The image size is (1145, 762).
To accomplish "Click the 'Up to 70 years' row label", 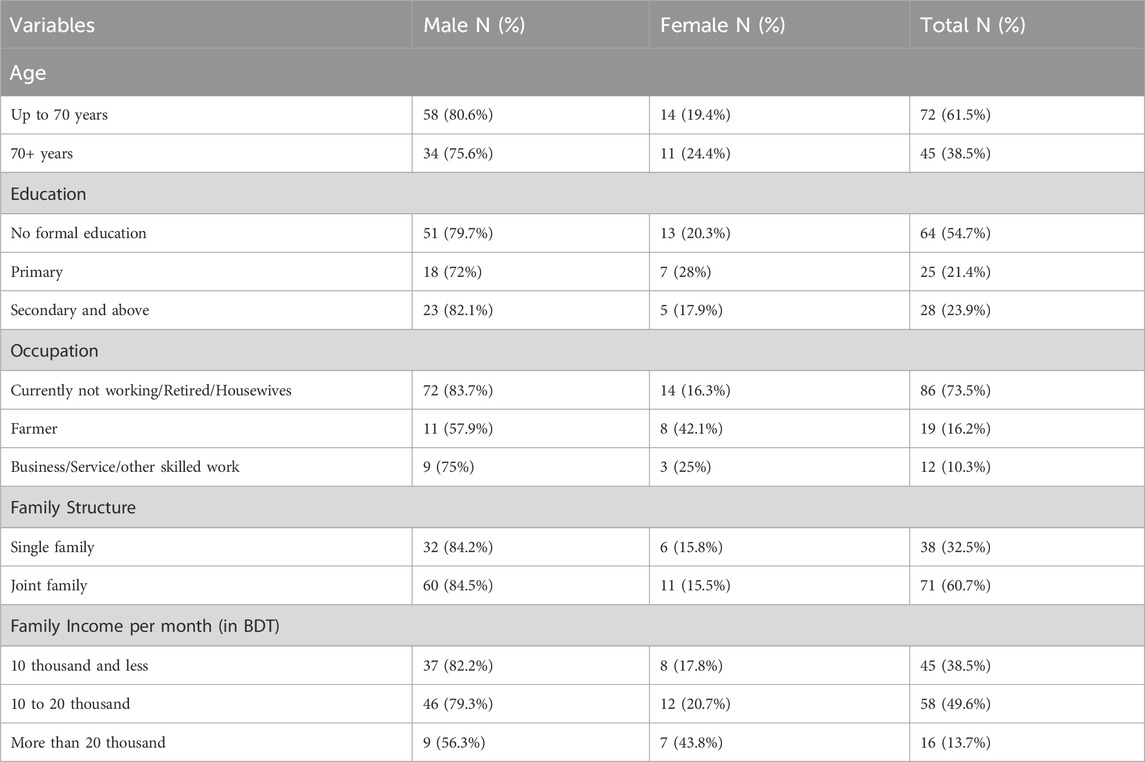I will coord(59,115).
